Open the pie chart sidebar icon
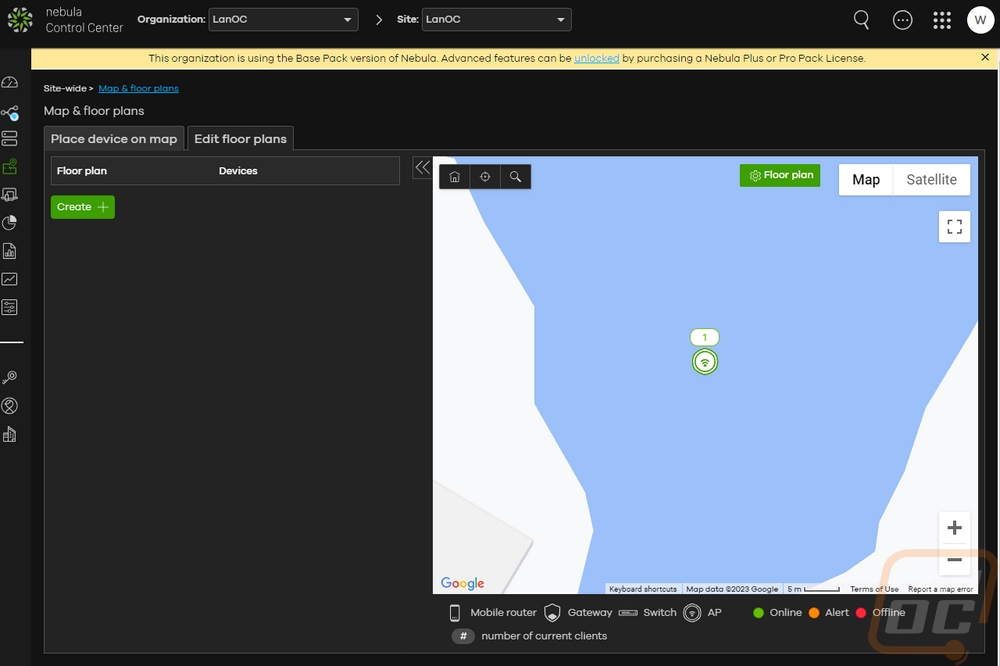1000x666 pixels. pyautogui.click(x=10, y=223)
